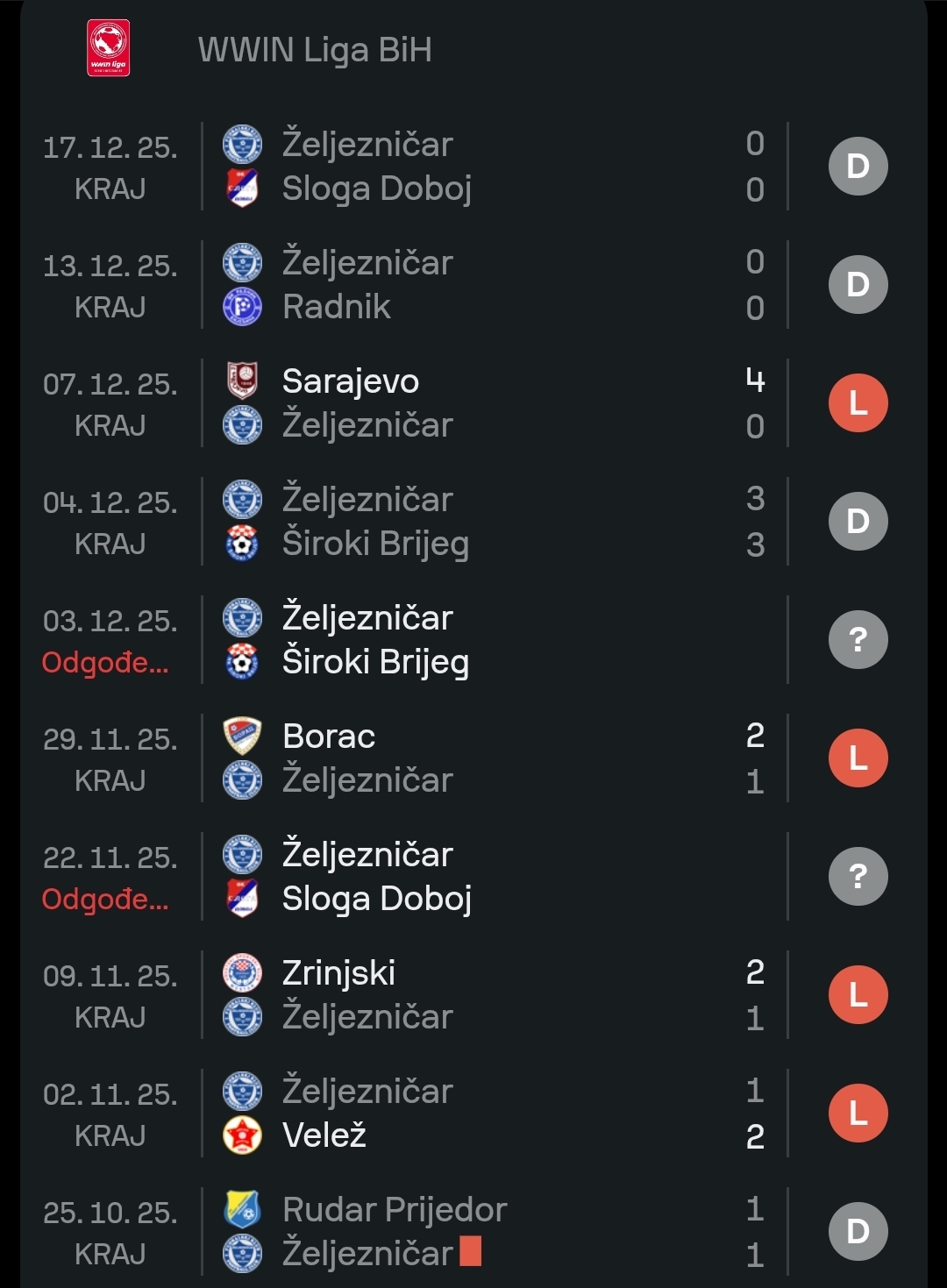
Task: Tap question mark badge for 03.12.25 match
Action: pyautogui.click(x=858, y=640)
